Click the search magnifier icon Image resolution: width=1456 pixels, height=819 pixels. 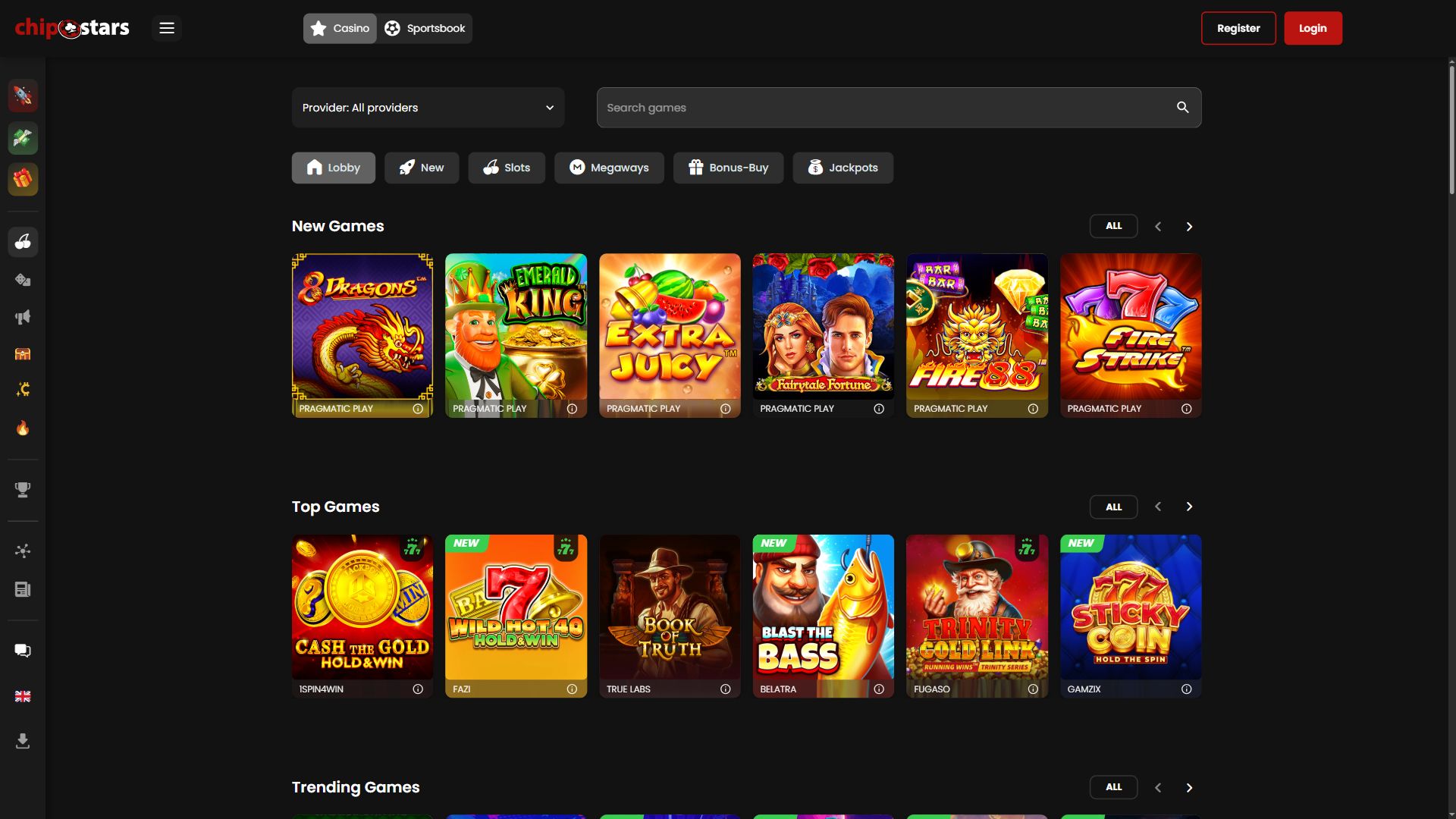click(1182, 108)
